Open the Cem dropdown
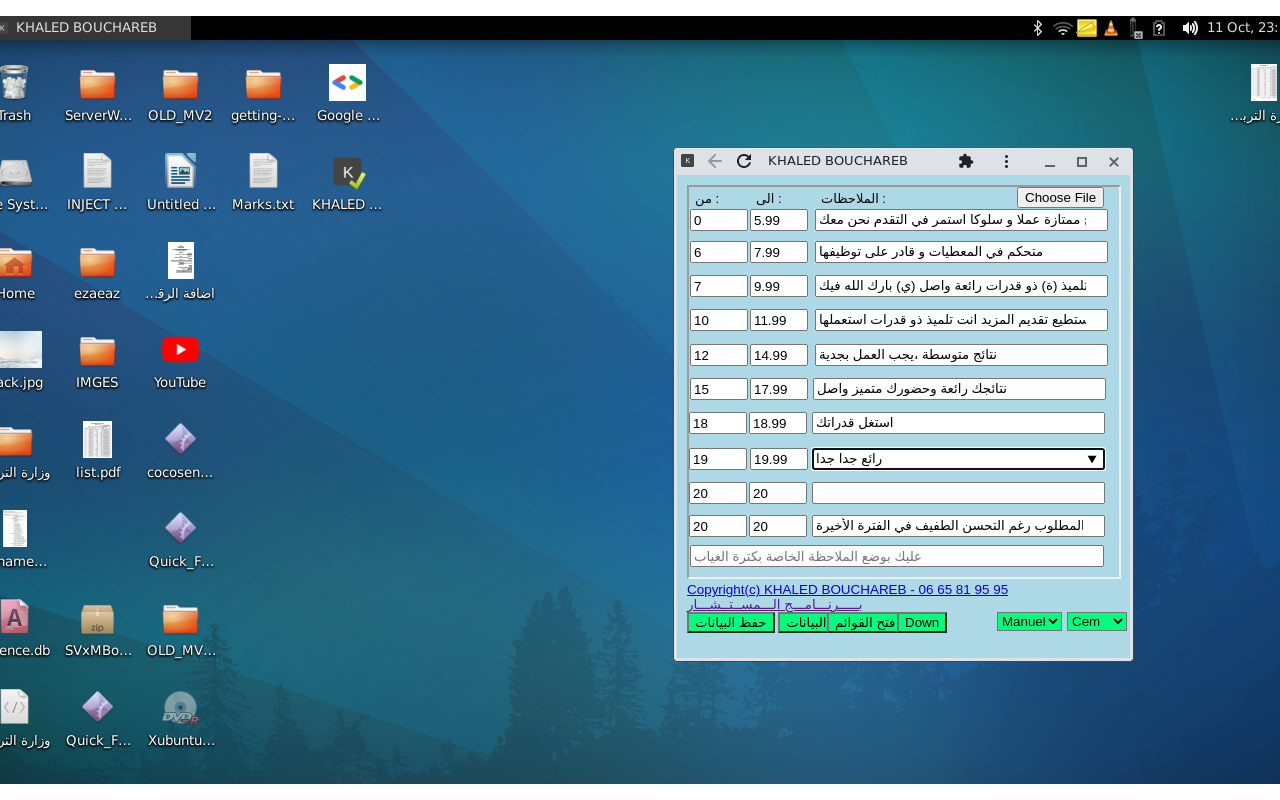1280x800 pixels. point(1097,622)
